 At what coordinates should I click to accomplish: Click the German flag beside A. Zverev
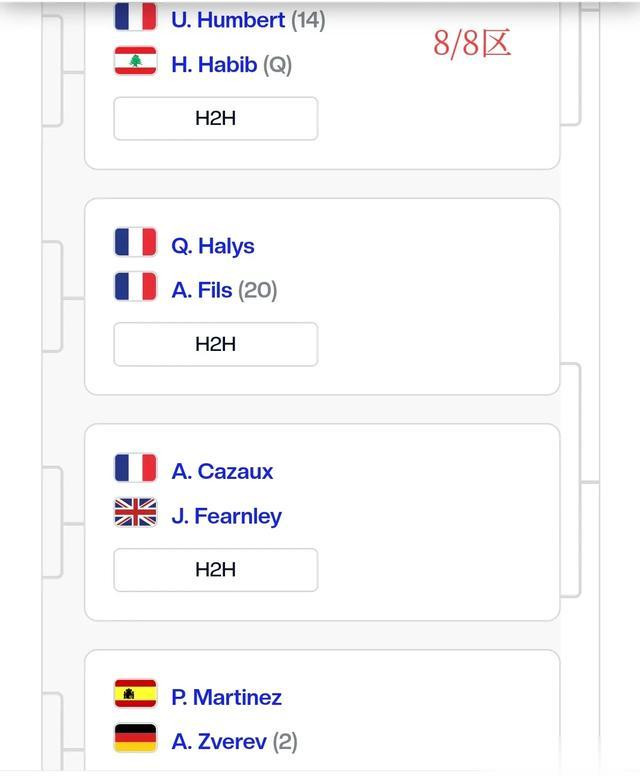click(x=135, y=738)
